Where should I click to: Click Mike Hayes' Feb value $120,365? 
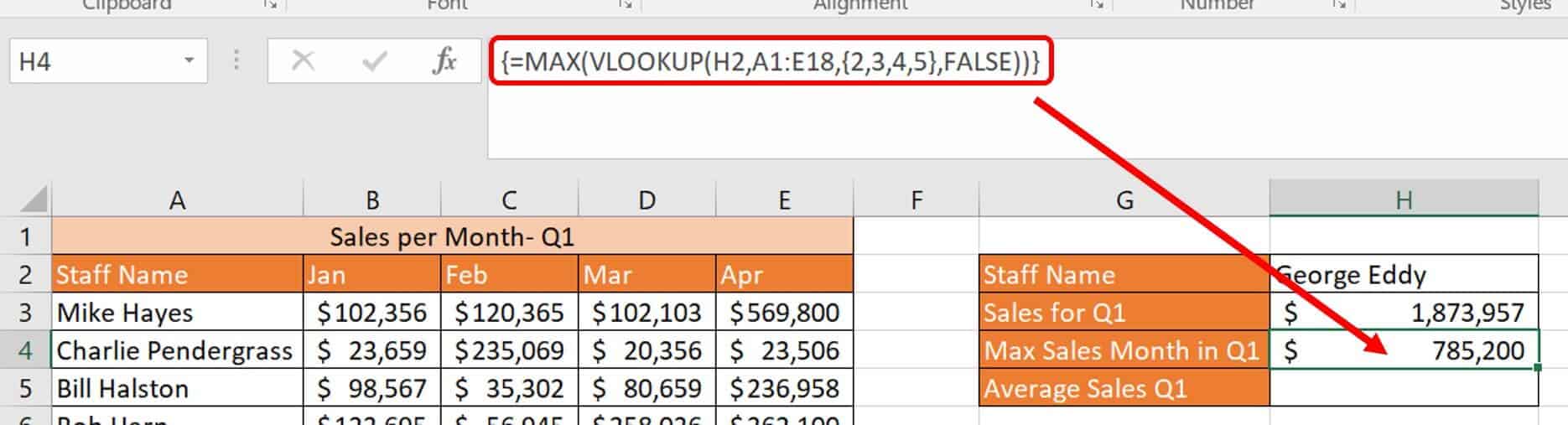pos(509,312)
